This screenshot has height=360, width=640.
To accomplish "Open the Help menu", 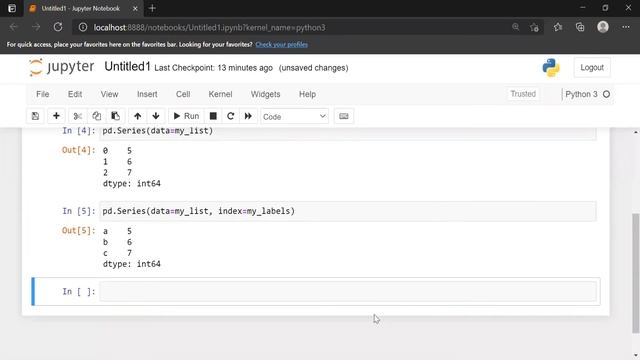I will click(307, 94).
